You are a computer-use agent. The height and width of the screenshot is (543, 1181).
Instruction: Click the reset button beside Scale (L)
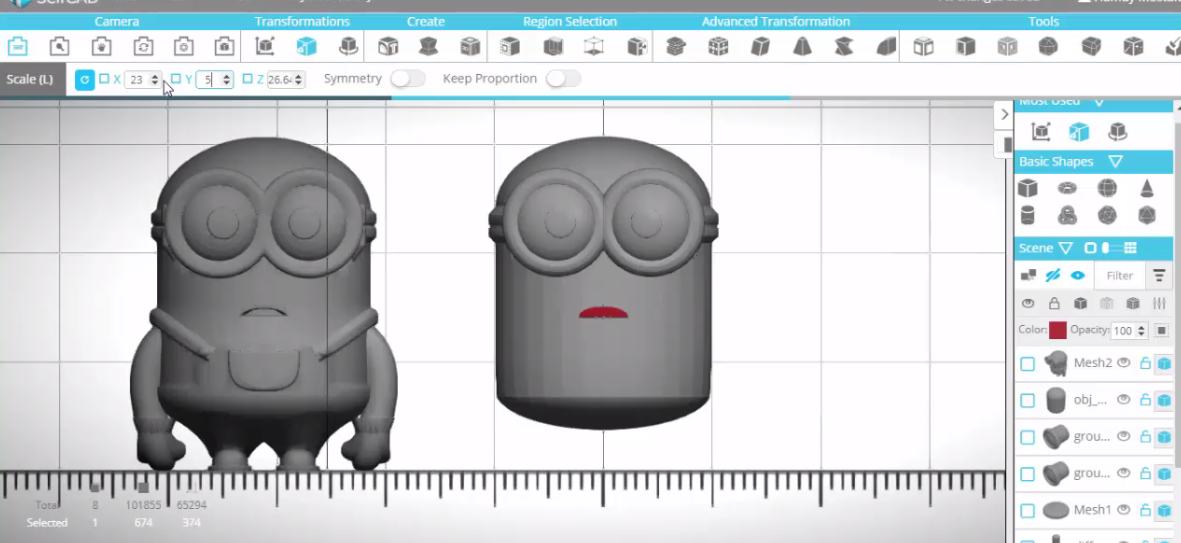click(x=85, y=79)
